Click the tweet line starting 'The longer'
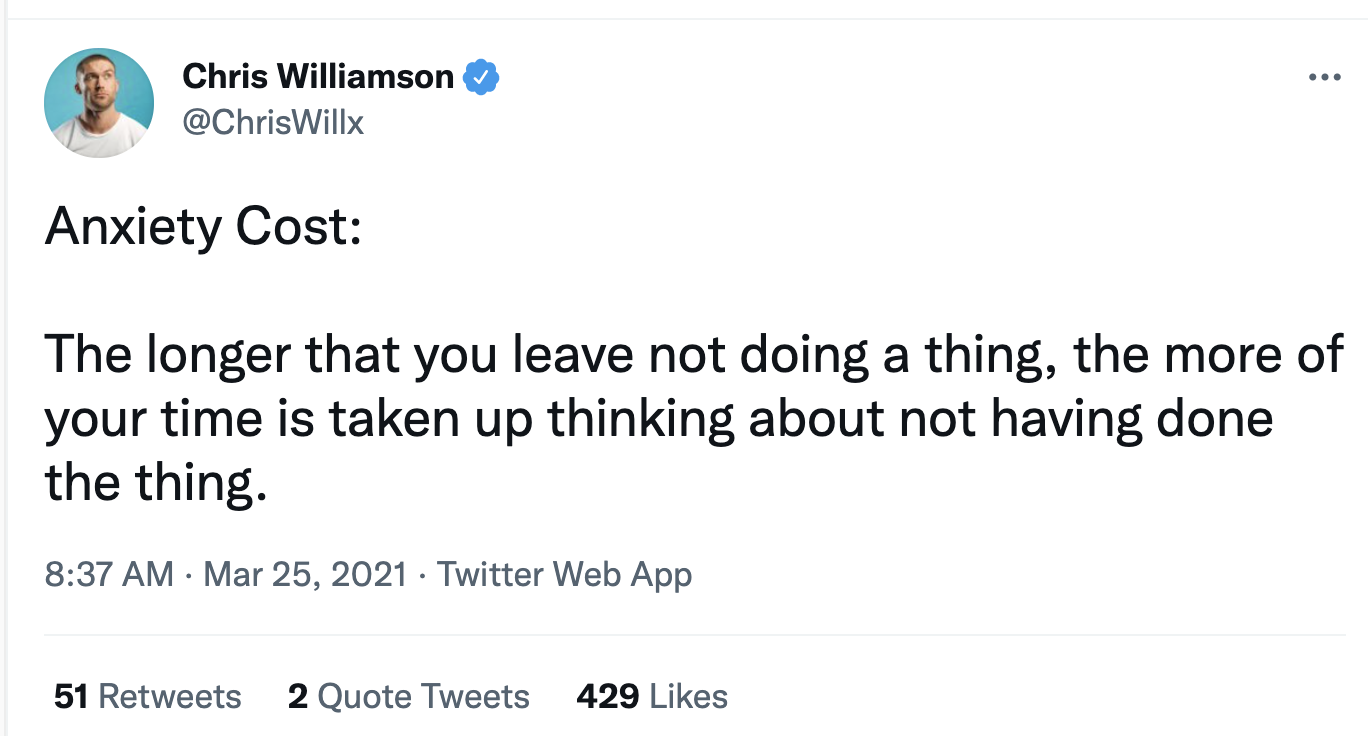 coord(695,356)
